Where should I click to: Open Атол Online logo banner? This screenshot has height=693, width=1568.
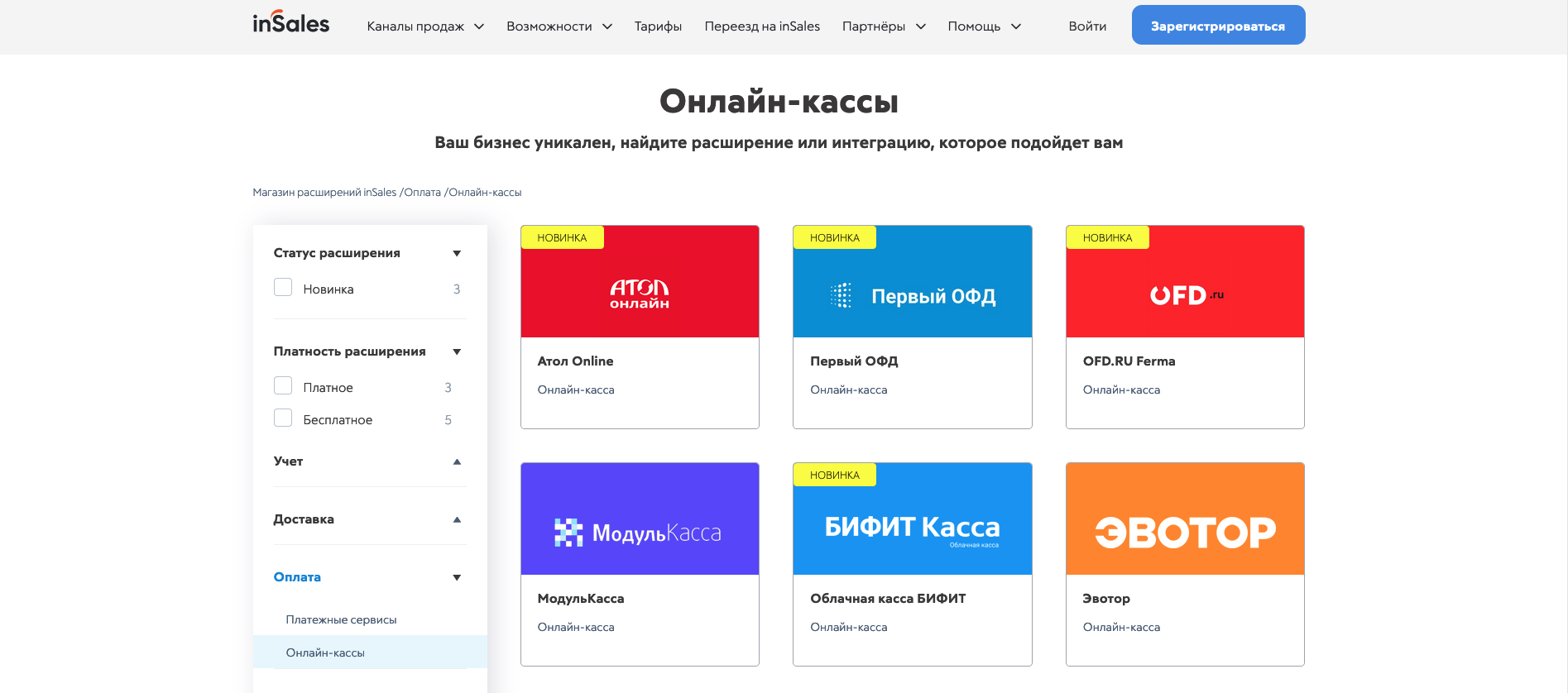pyautogui.click(x=640, y=282)
